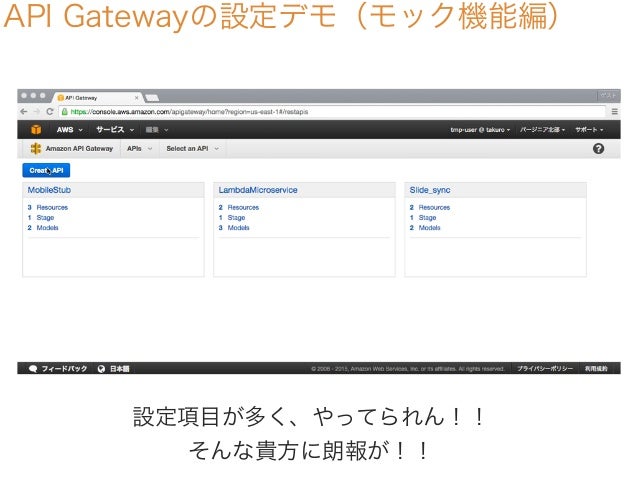Click the help question mark icon
This screenshot has width=638, height=479.
tap(598, 149)
